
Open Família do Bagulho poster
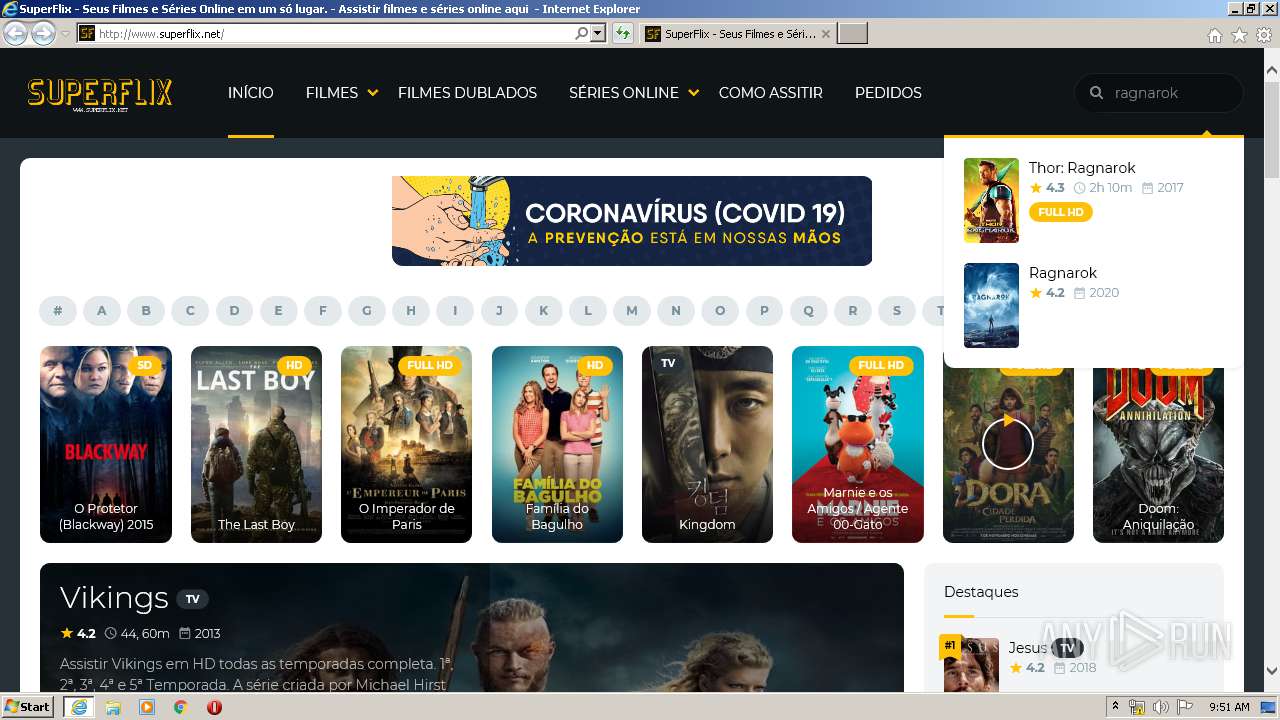(x=557, y=444)
